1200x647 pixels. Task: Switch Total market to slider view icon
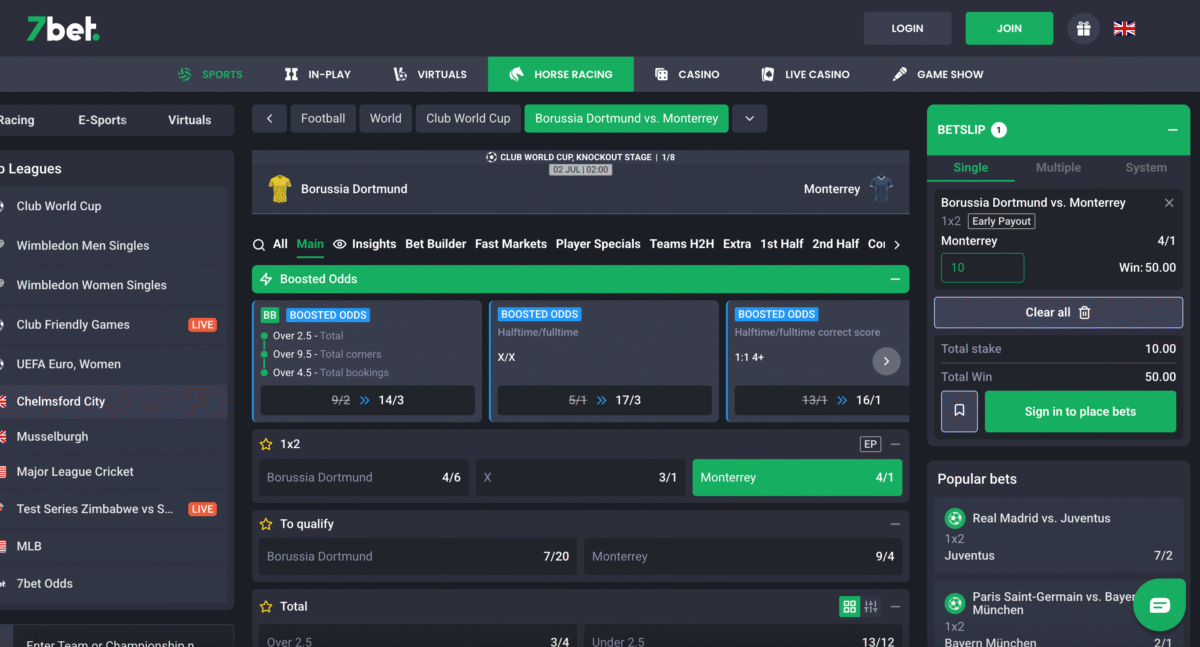point(871,606)
